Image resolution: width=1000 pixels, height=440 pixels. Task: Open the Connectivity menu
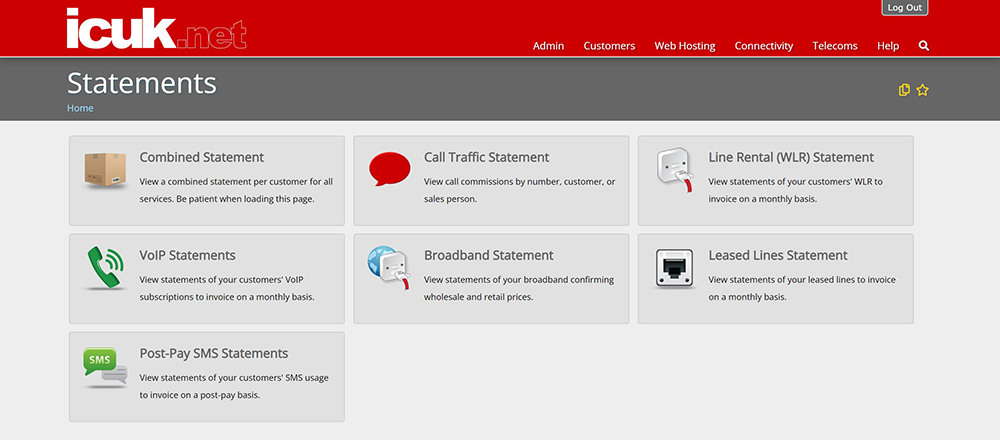coord(764,46)
